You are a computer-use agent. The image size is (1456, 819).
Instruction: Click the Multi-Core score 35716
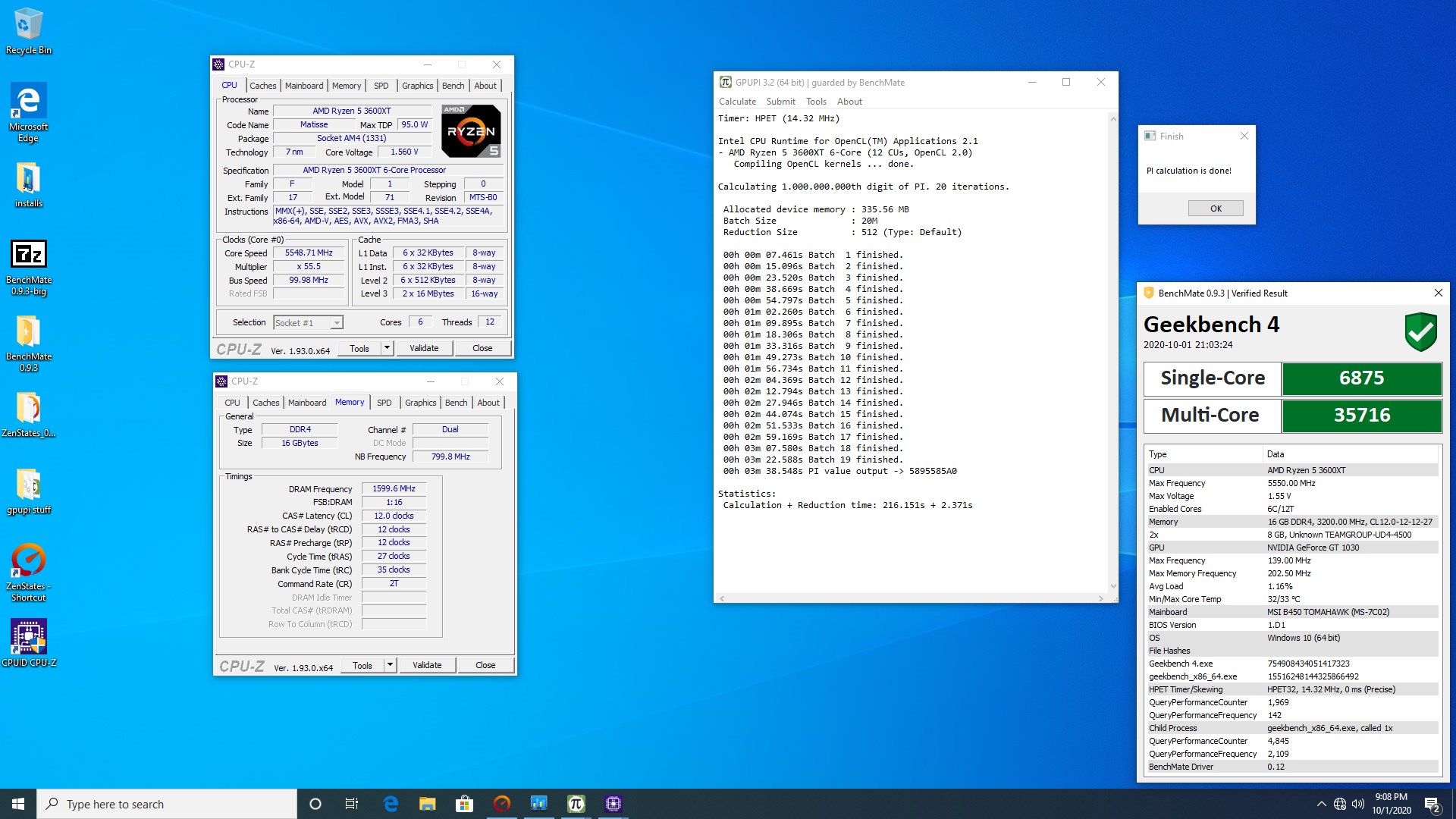[x=1361, y=415]
